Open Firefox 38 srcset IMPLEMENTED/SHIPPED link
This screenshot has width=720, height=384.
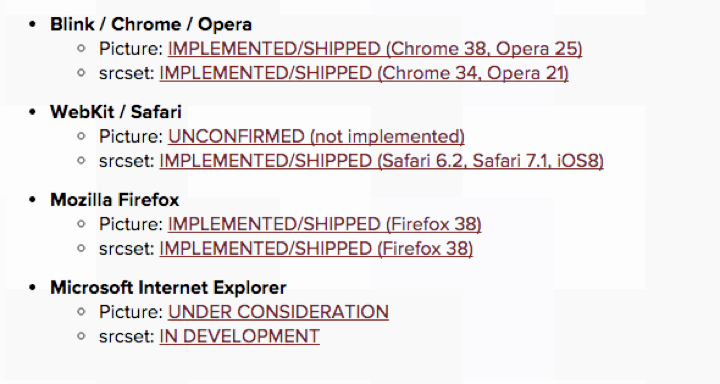click(x=316, y=249)
